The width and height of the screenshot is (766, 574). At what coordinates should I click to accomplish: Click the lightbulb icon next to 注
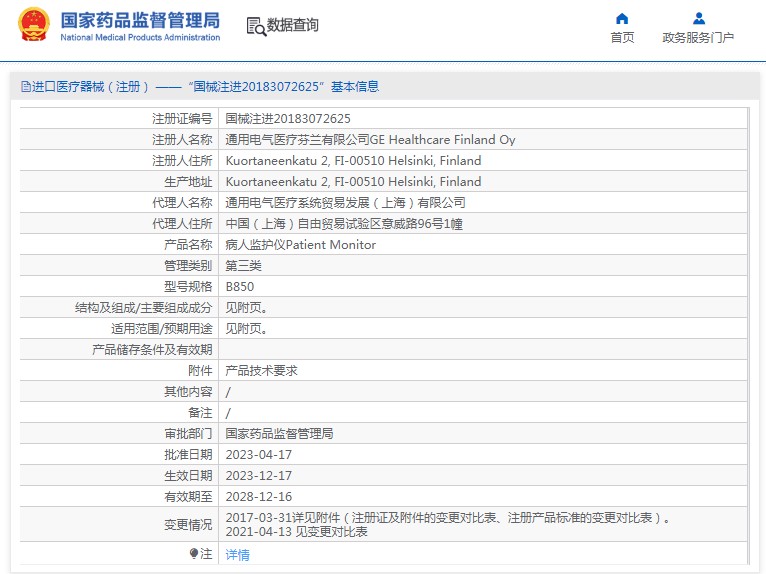[193, 553]
